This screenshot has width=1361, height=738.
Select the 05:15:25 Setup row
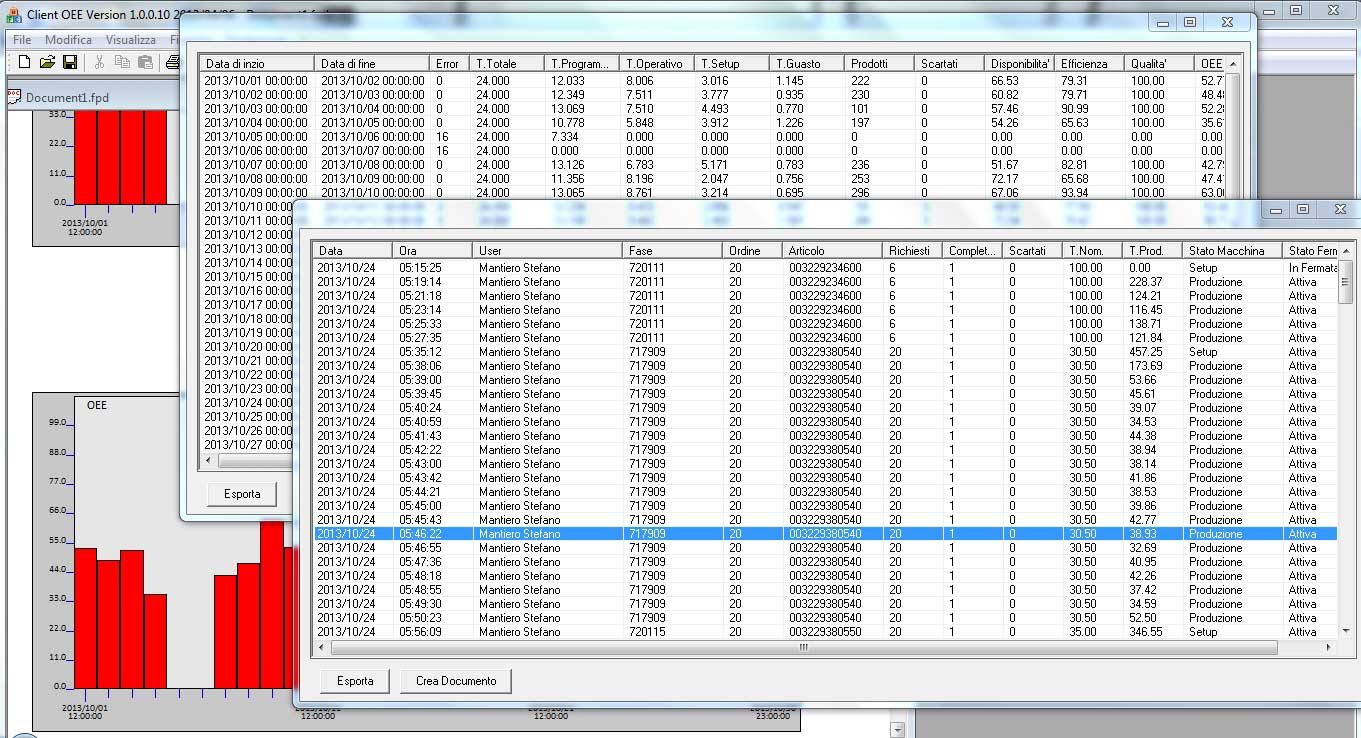click(826, 268)
